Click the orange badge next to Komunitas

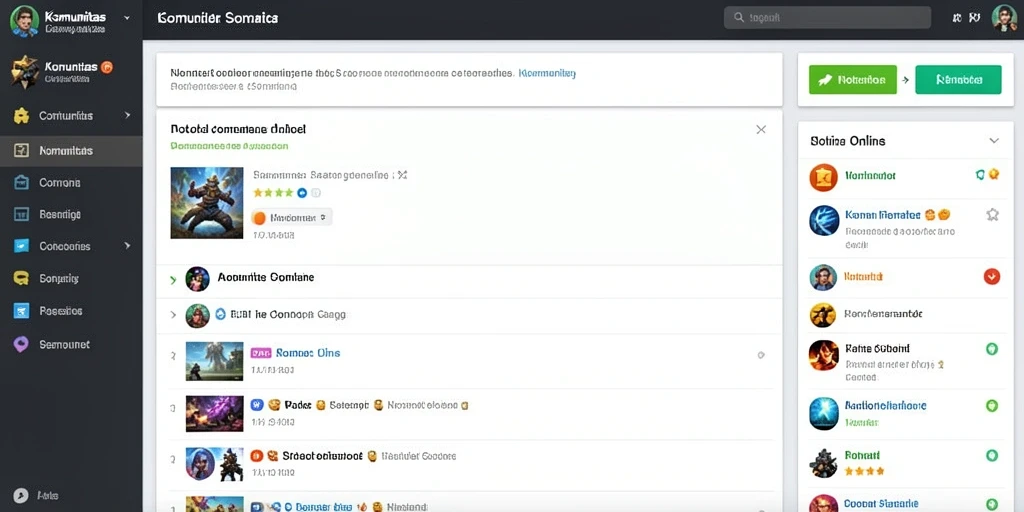point(108,67)
